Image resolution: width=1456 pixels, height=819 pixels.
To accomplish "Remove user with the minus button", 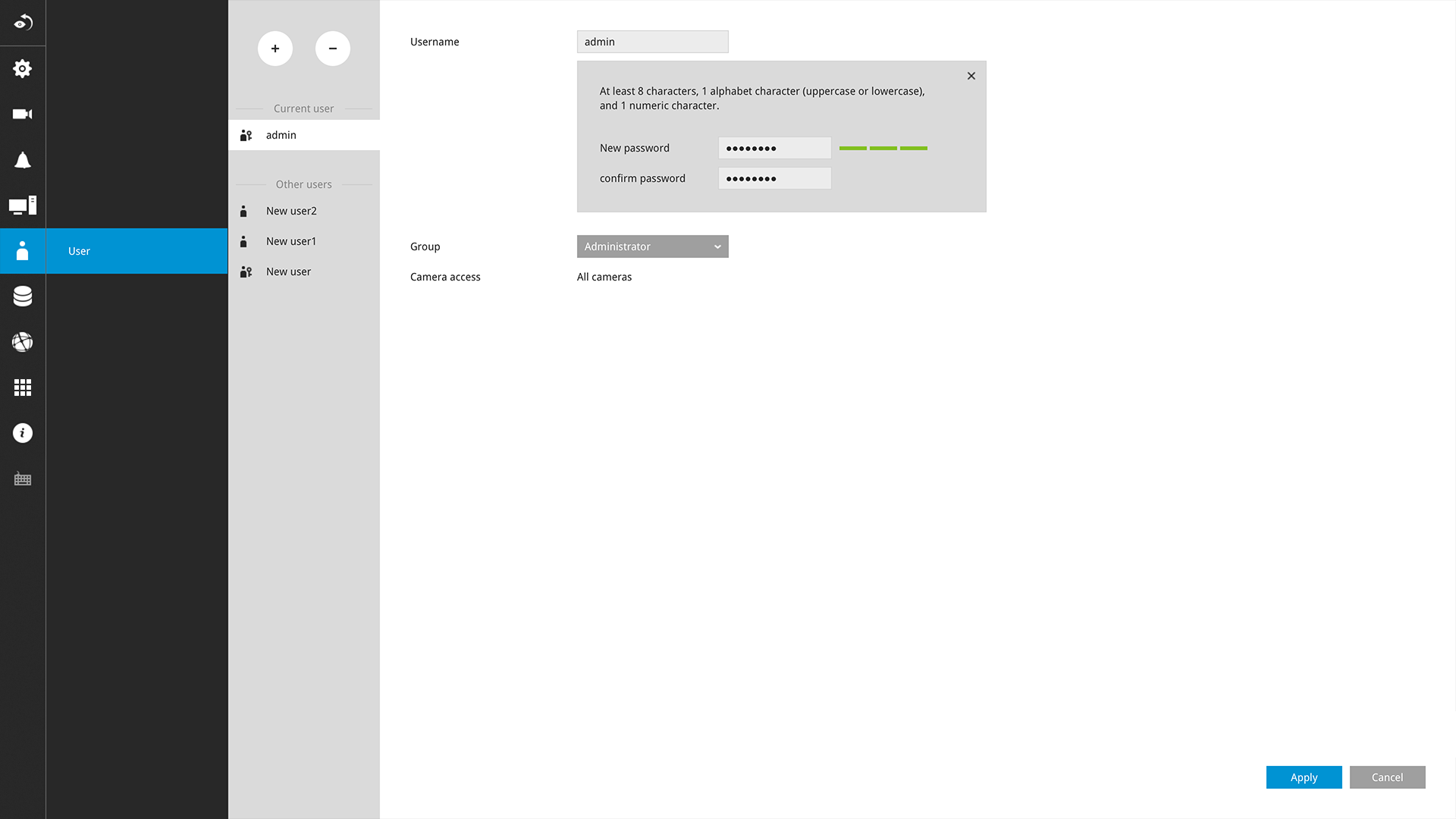I will [333, 49].
